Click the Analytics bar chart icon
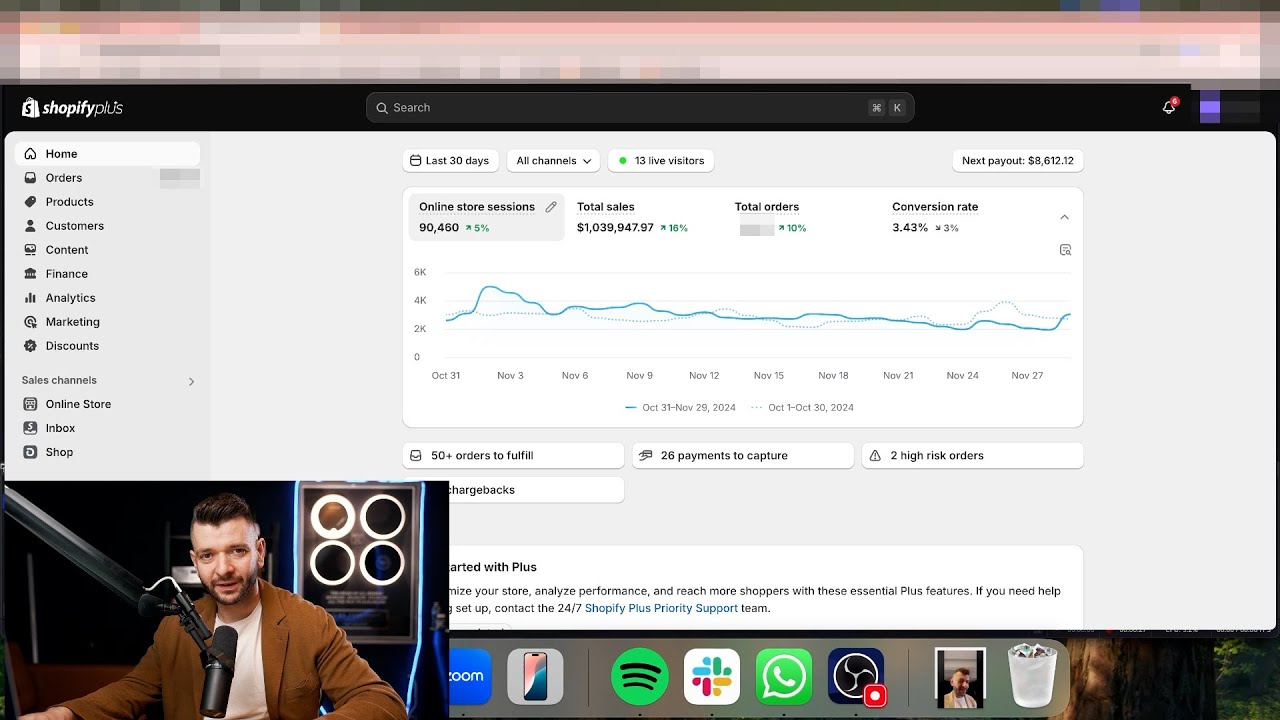1280x720 pixels. click(x=30, y=298)
